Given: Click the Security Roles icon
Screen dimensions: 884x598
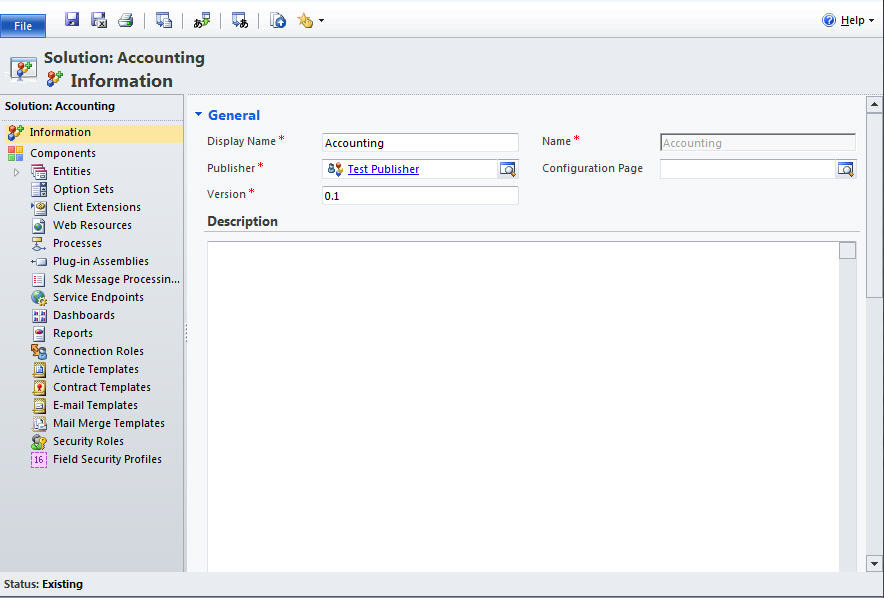Looking at the screenshot, I should [39, 441].
